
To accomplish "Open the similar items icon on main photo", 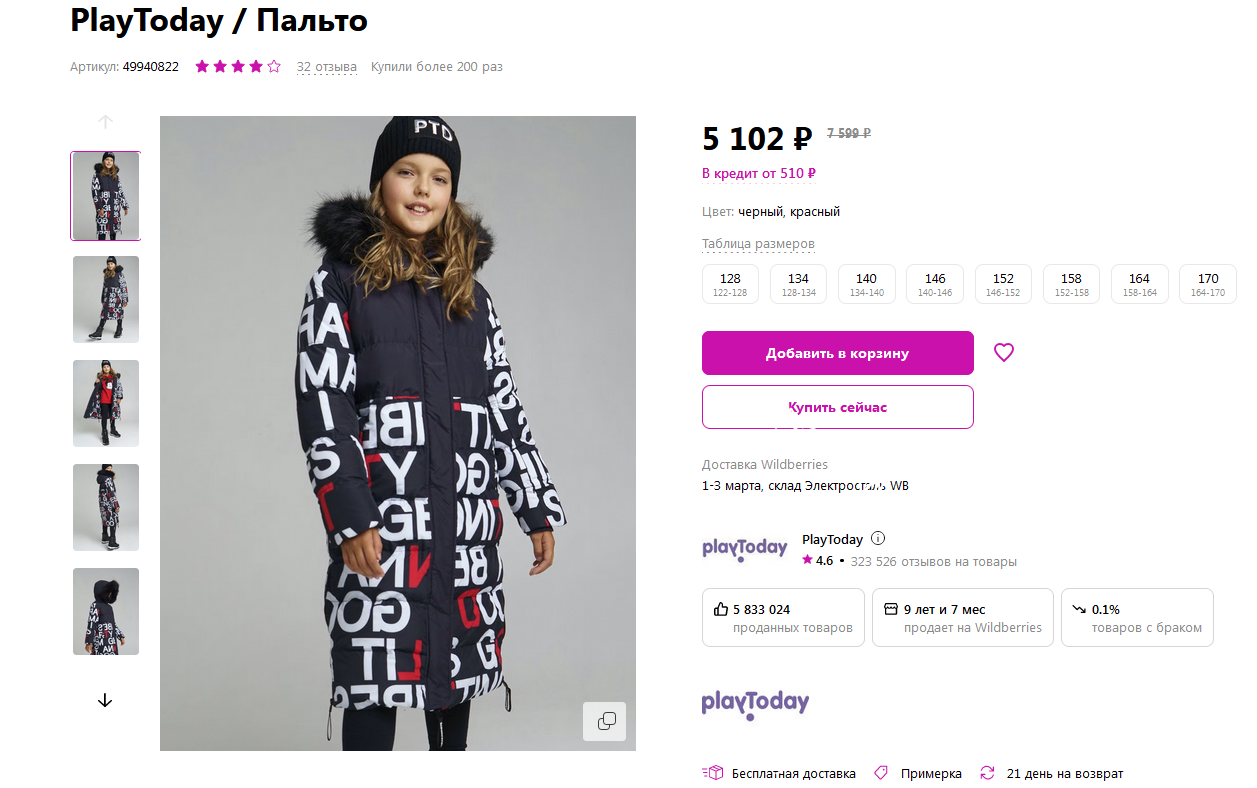I will pyautogui.click(x=605, y=721).
